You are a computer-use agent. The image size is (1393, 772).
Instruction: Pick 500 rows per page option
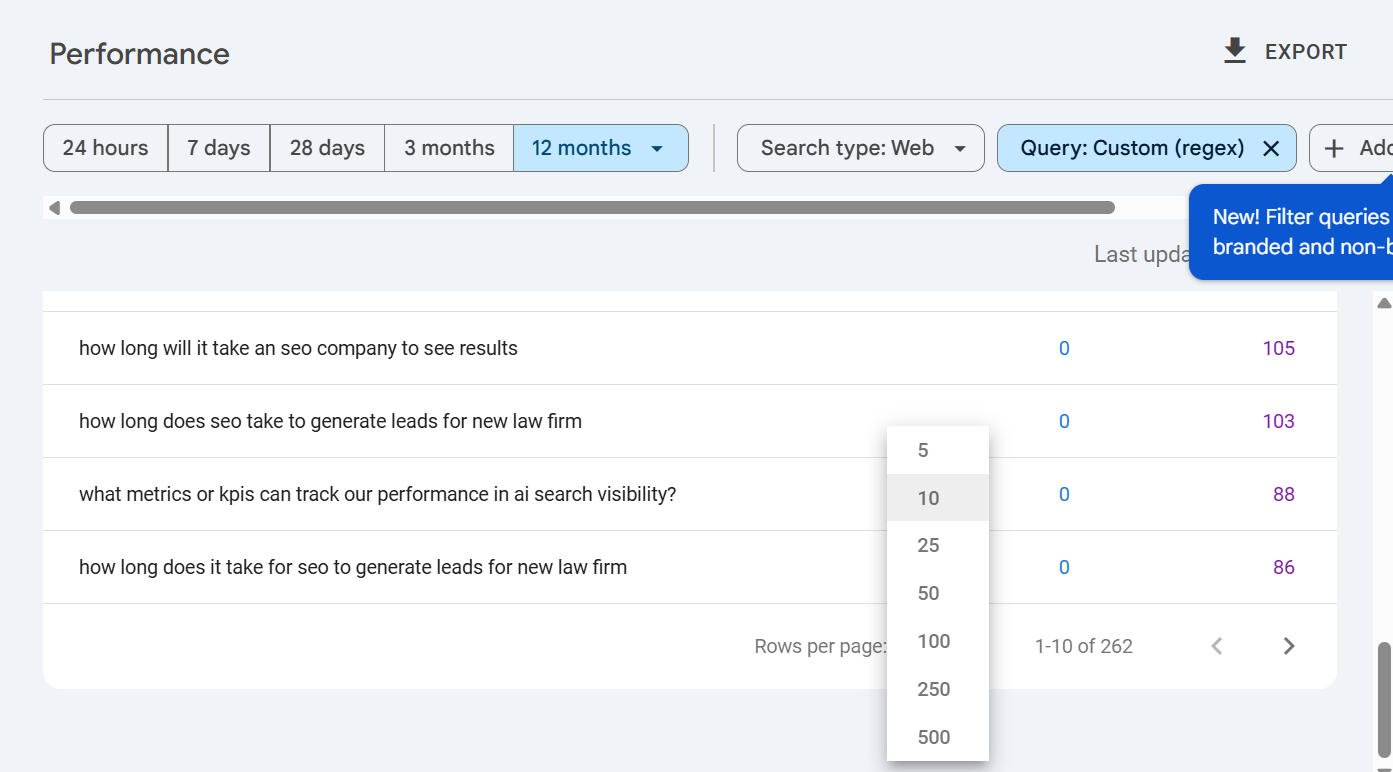(x=934, y=738)
